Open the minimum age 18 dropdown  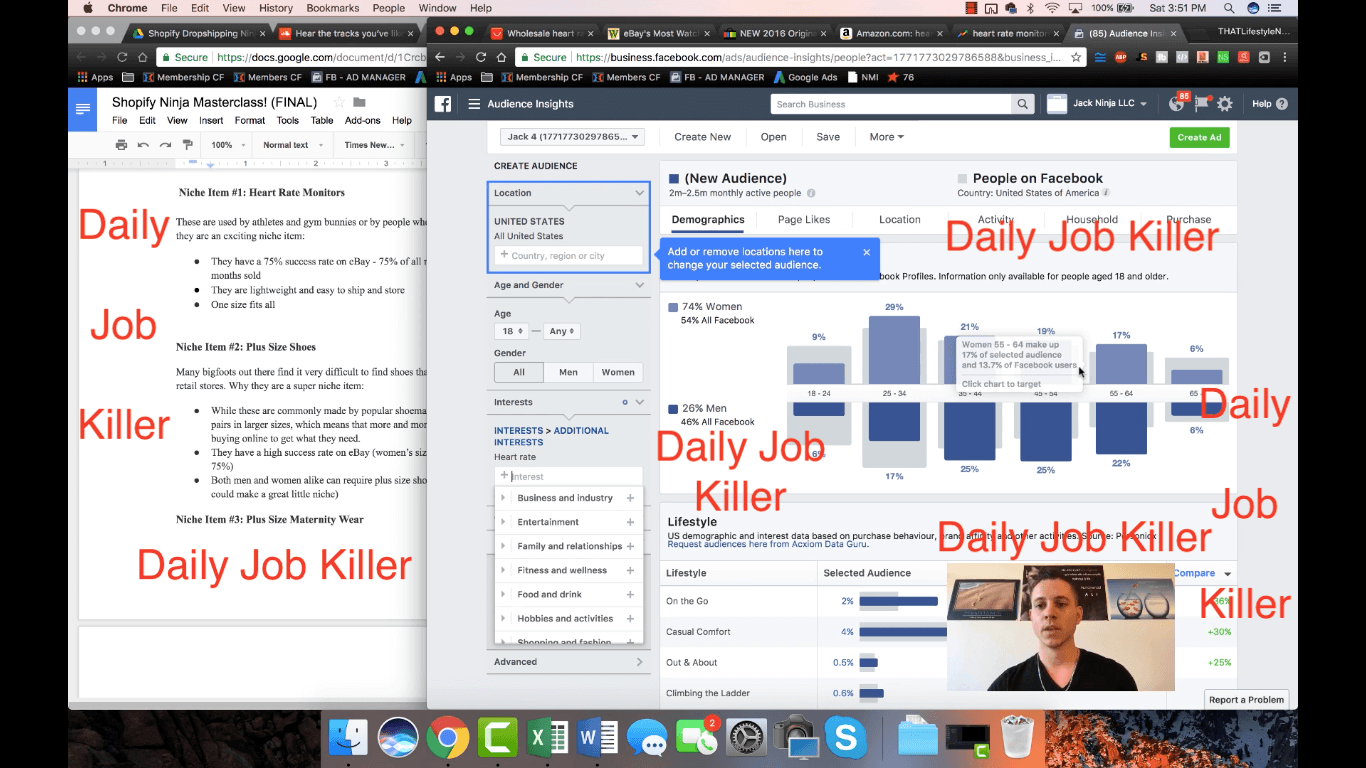[x=511, y=331]
